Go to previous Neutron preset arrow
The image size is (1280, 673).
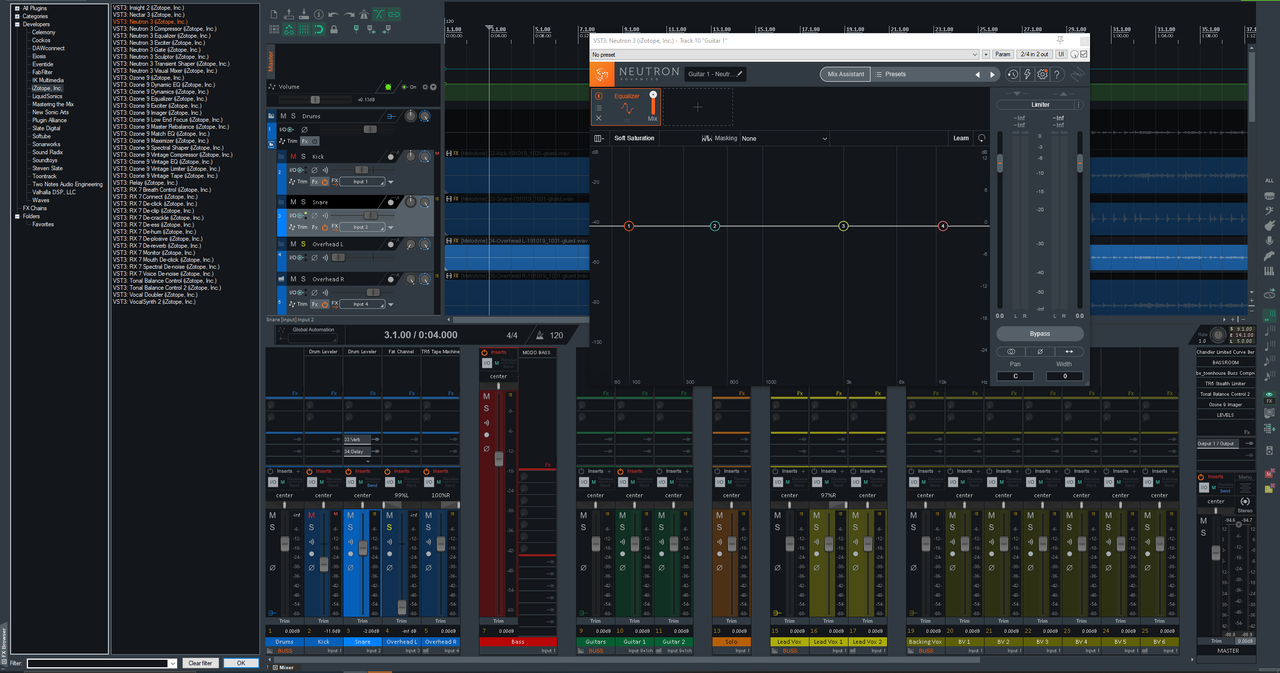point(977,74)
